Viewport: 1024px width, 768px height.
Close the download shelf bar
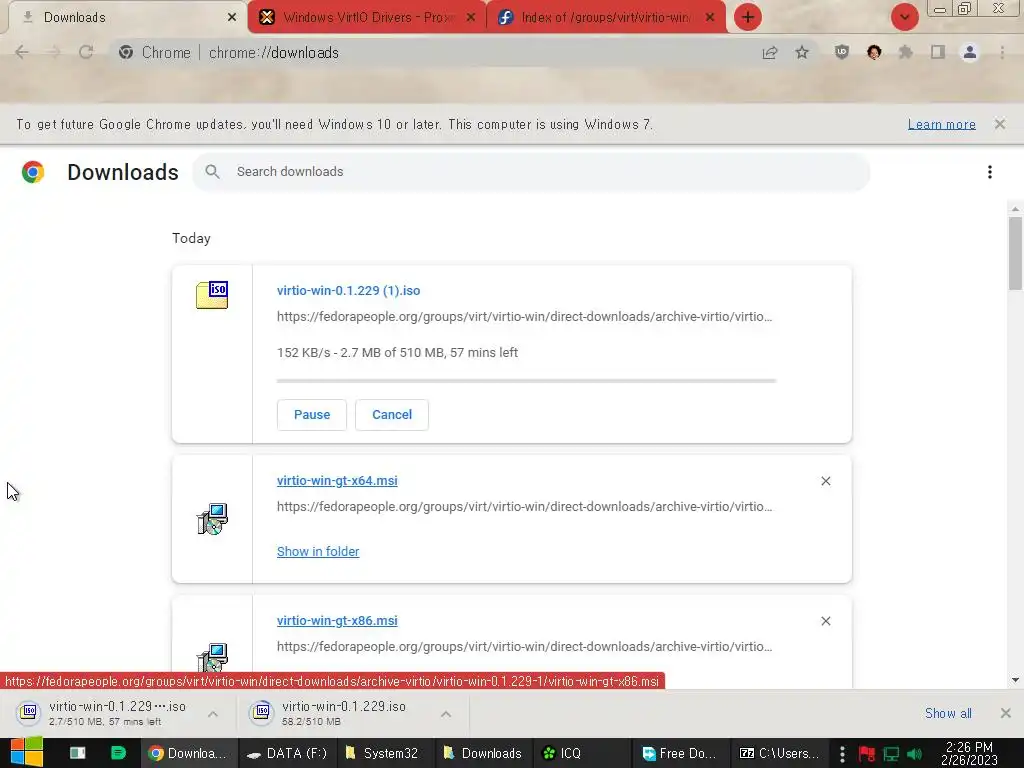tap(1006, 713)
